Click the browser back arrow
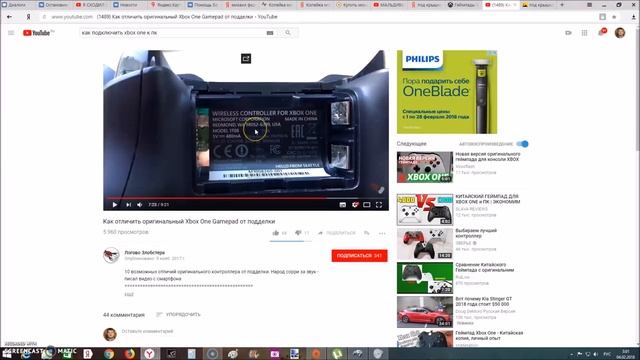 (9, 17)
